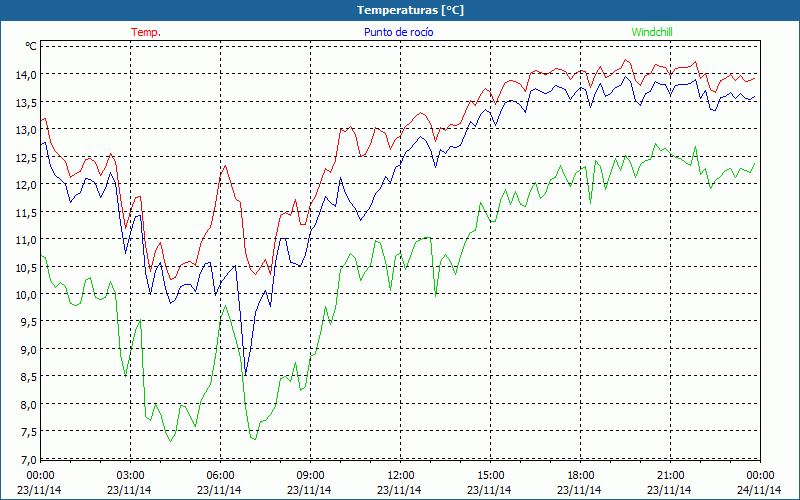Click the '18:00' time axis label
This screenshot has width=800, height=500.
coord(580,476)
